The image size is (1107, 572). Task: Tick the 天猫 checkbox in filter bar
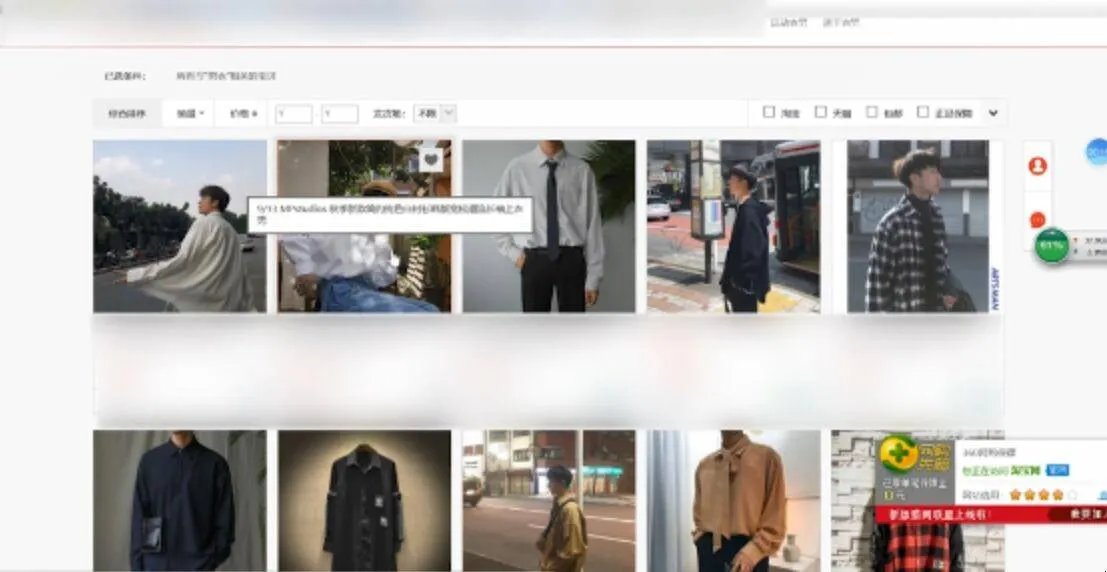[820, 112]
